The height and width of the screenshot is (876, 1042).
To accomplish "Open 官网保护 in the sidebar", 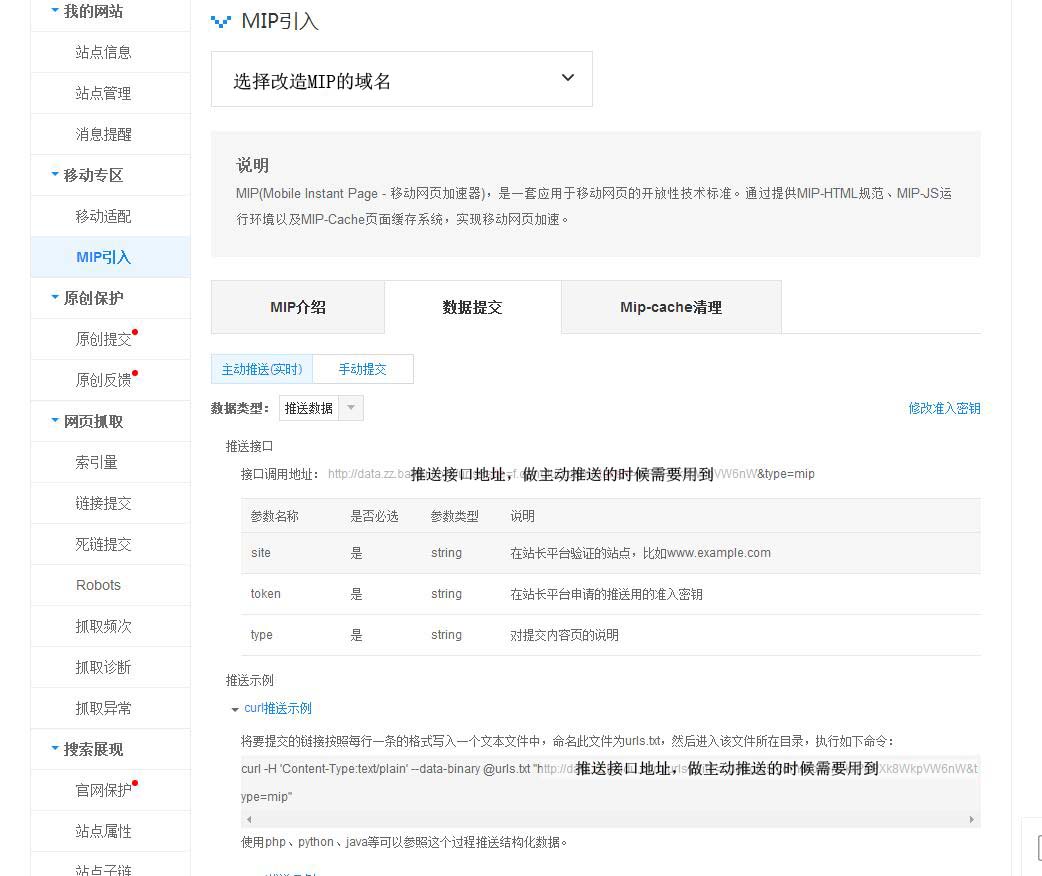I will point(103,790).
